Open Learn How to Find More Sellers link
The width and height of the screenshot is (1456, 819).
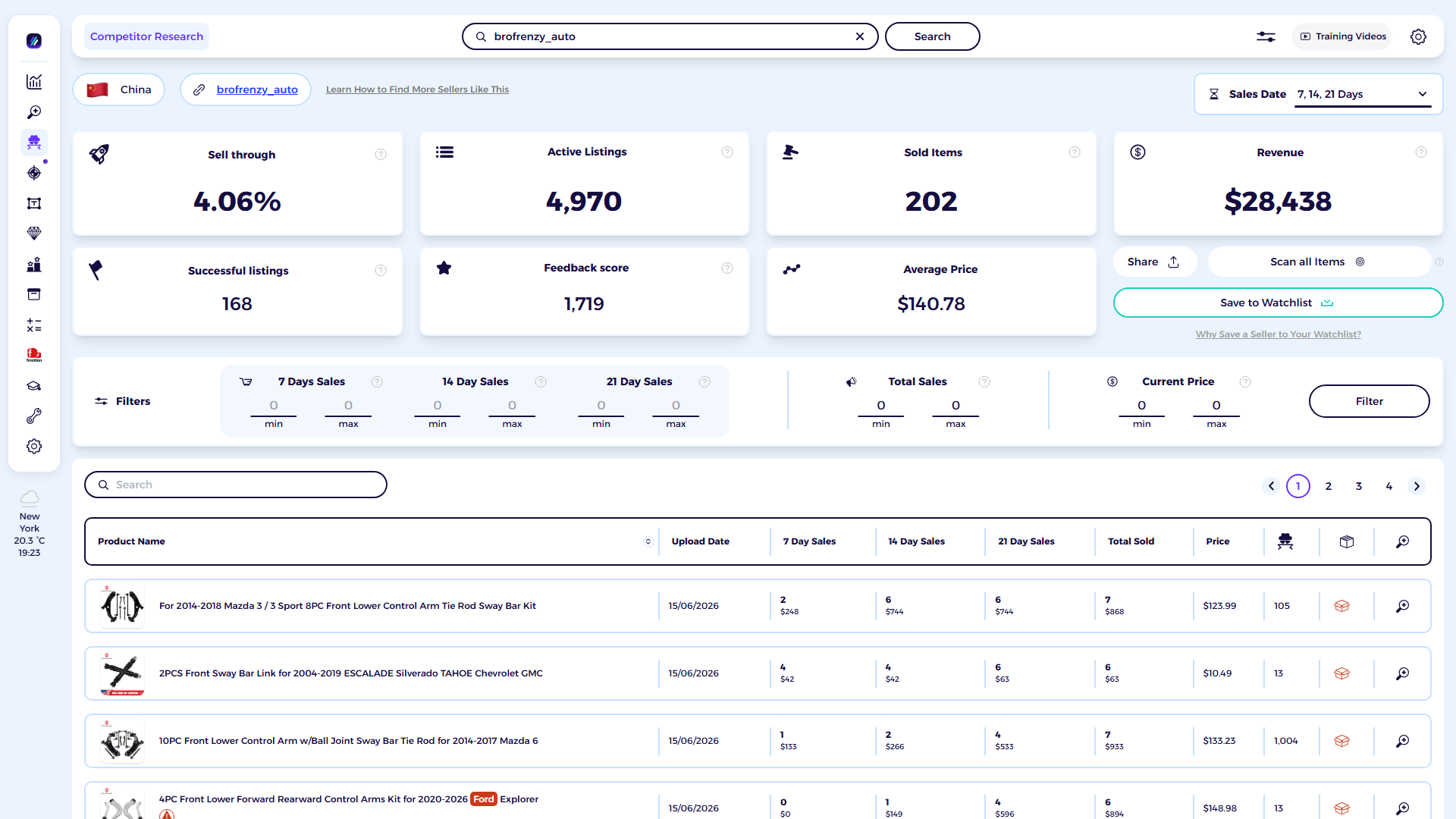pos(417,89)
